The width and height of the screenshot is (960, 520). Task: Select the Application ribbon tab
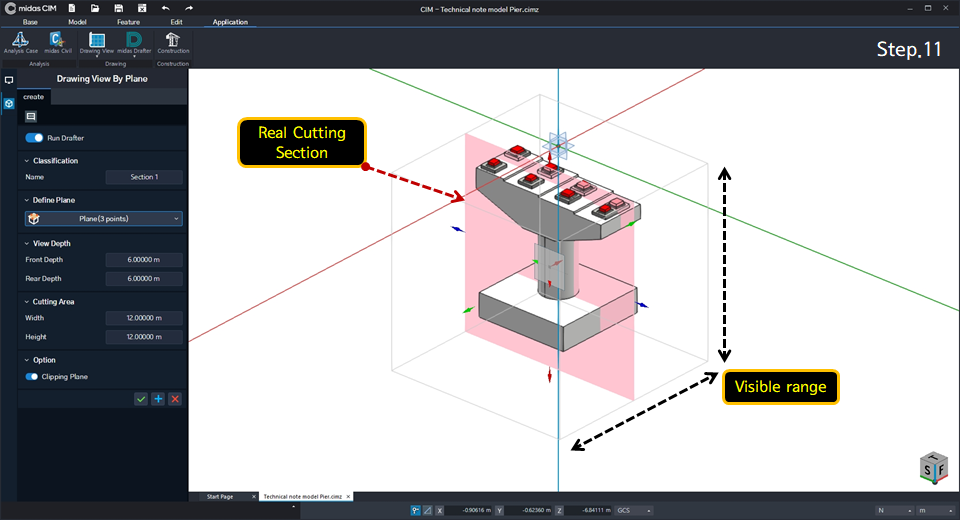(x=230, y=22)
